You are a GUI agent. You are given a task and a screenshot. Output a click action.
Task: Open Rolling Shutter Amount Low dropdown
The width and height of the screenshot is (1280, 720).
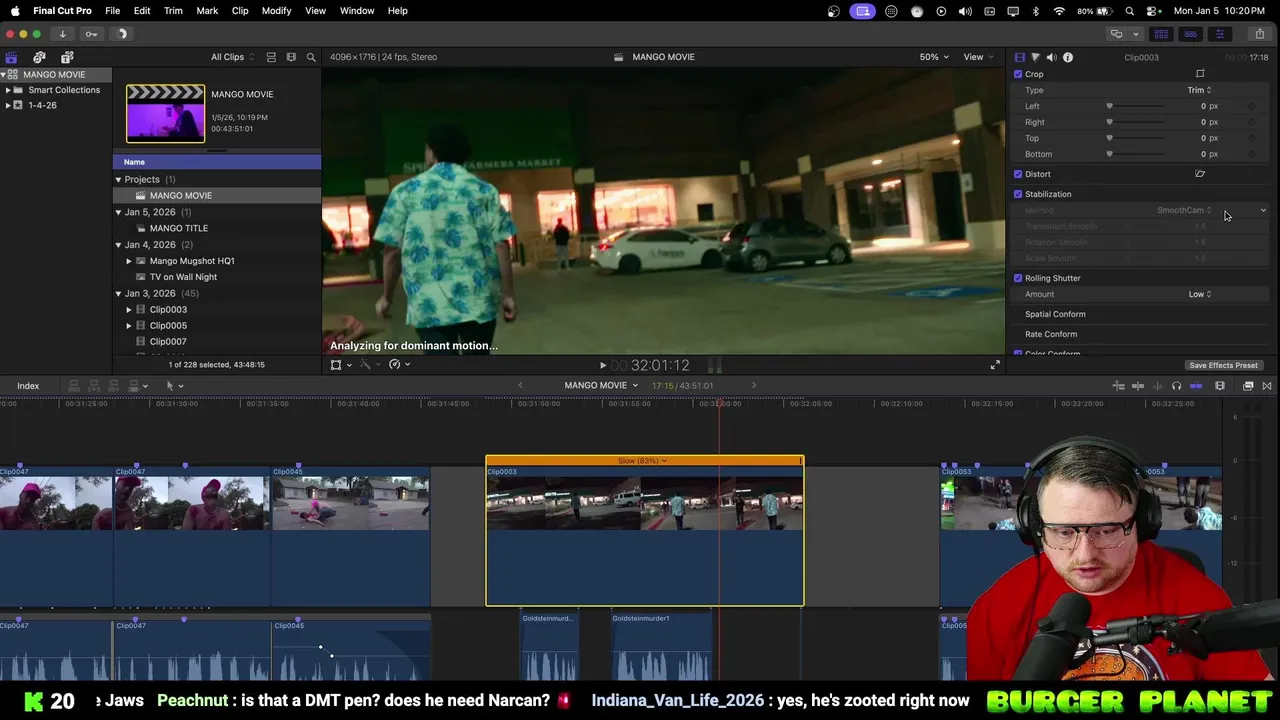1199,294
